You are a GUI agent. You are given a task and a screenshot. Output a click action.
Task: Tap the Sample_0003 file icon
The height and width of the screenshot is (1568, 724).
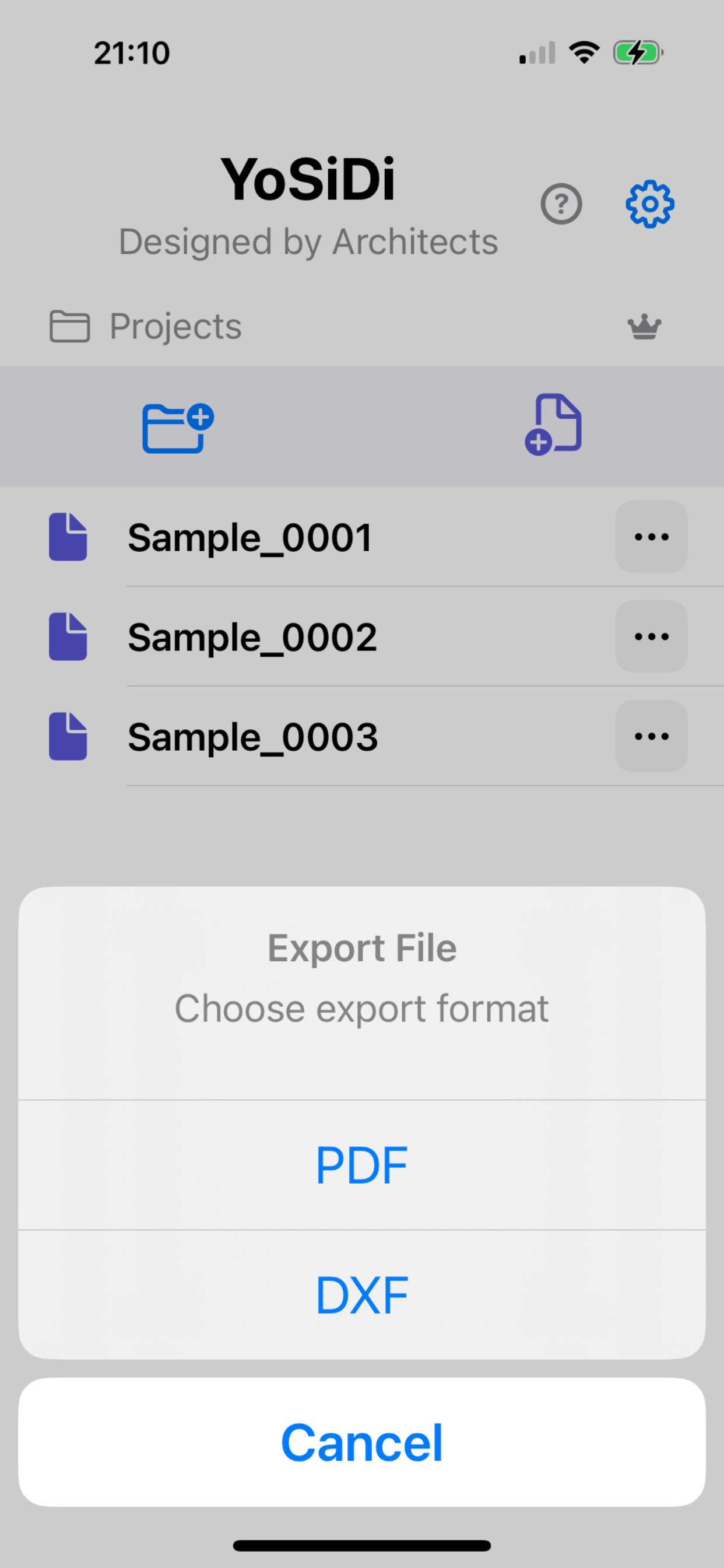68,737
